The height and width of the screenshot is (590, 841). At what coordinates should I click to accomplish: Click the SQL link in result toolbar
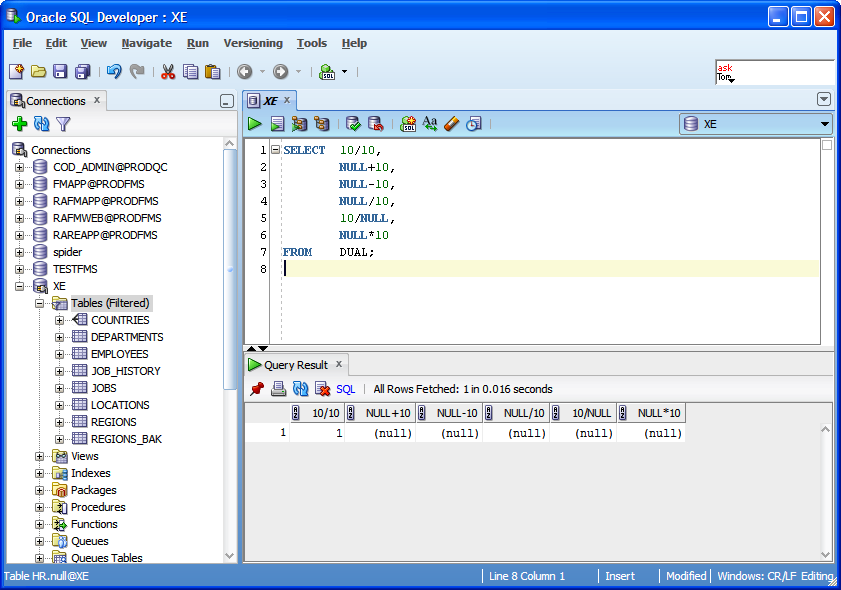(345, 389)
